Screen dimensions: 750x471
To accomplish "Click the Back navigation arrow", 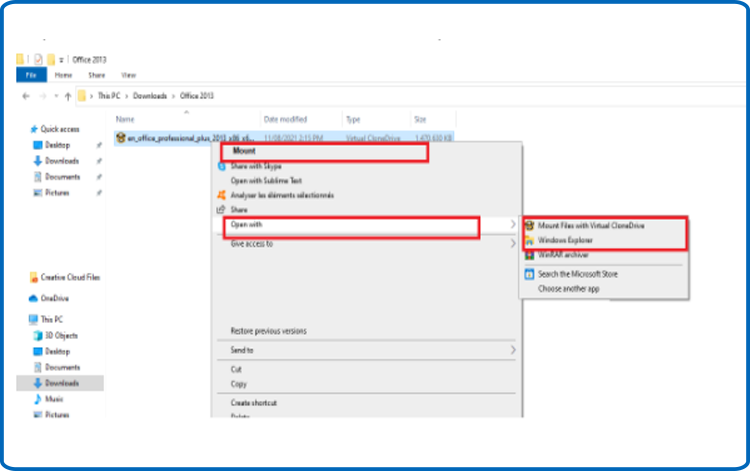I will 26,96.
